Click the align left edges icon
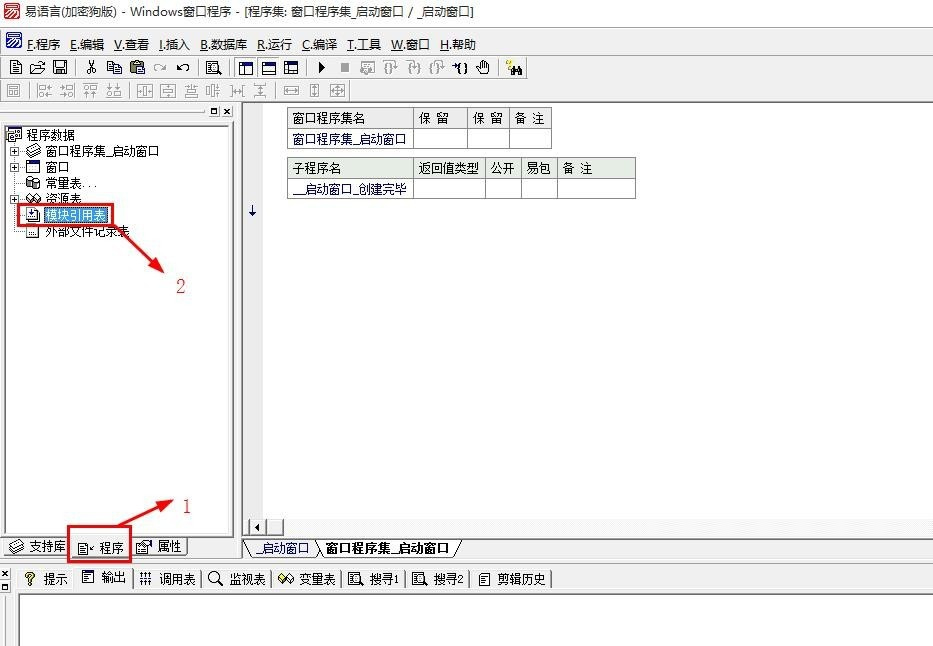 [45, 90]
